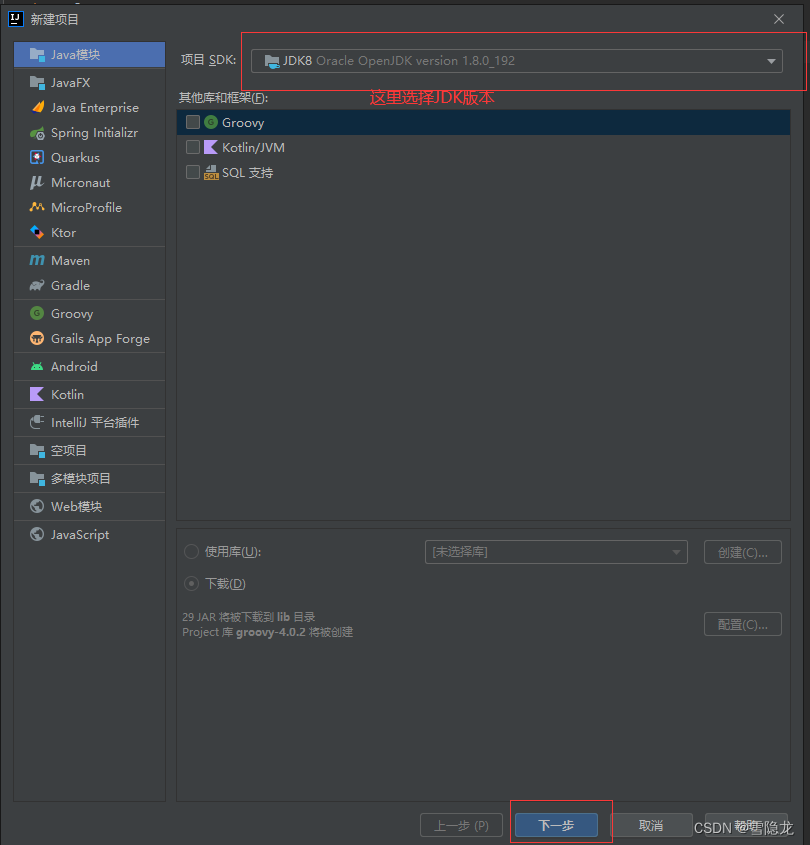Click the Quarkus logo icon
Image resolution: width=810 pixels, height=845 pixels.
(37, 157)
